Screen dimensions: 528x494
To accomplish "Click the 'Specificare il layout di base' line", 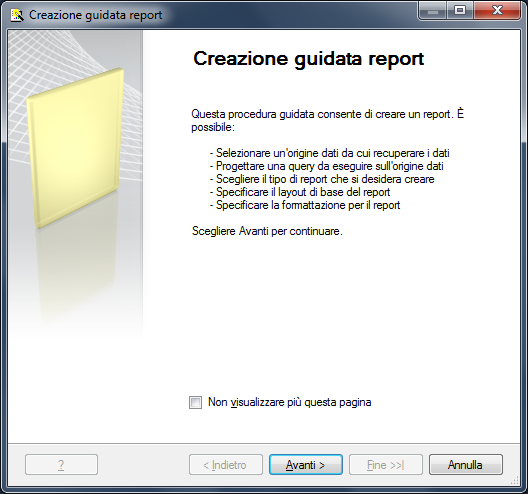I will [300, 192].
